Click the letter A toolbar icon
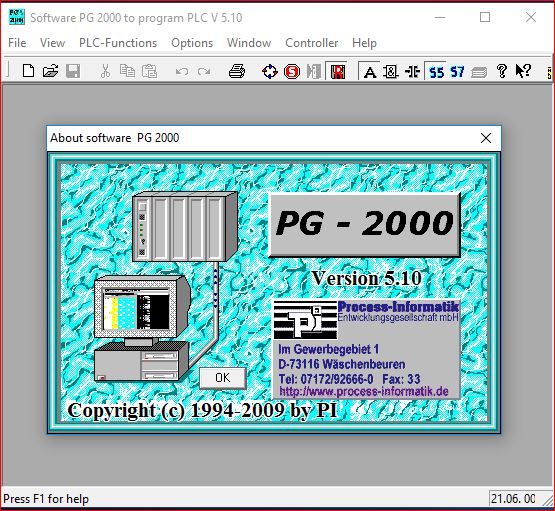Viewport: 555px width, 511px height. 370,72
